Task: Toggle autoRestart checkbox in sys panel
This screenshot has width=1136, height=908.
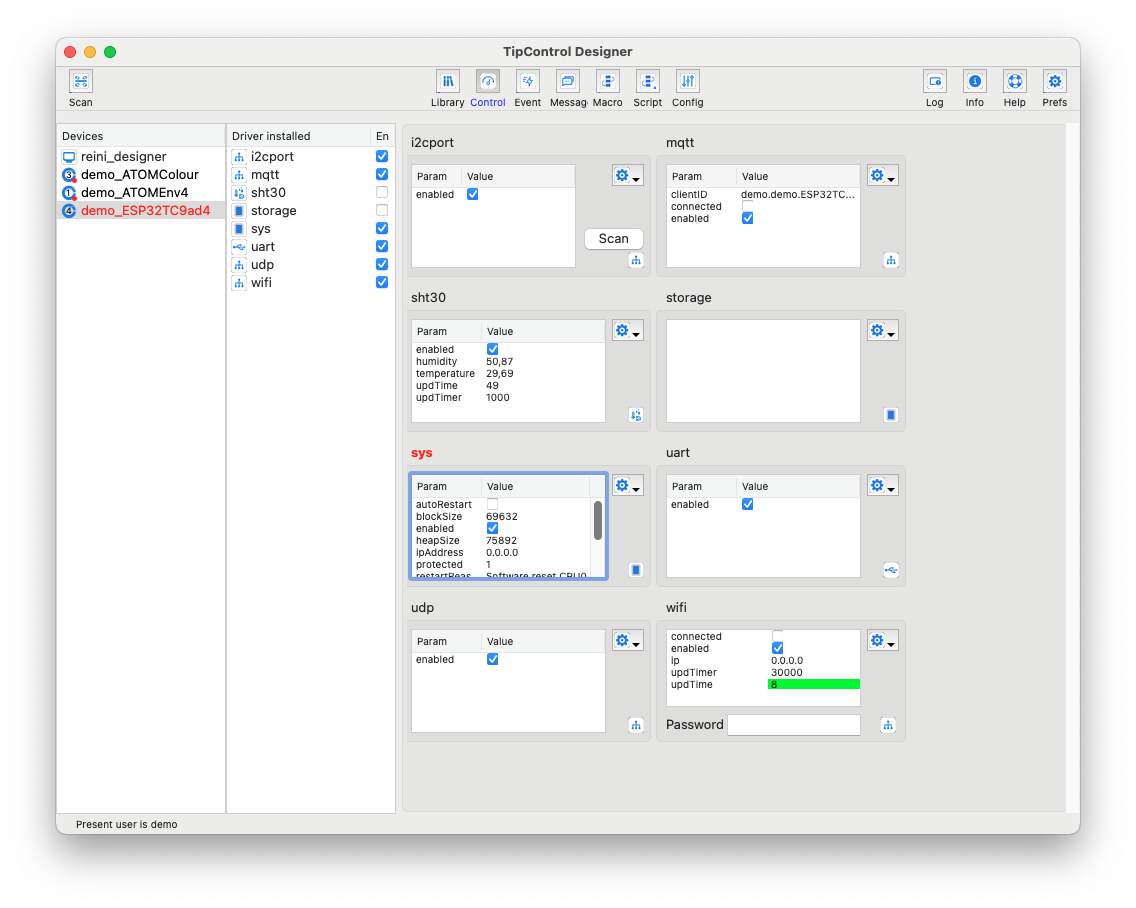Action: [x=492, y=504]
